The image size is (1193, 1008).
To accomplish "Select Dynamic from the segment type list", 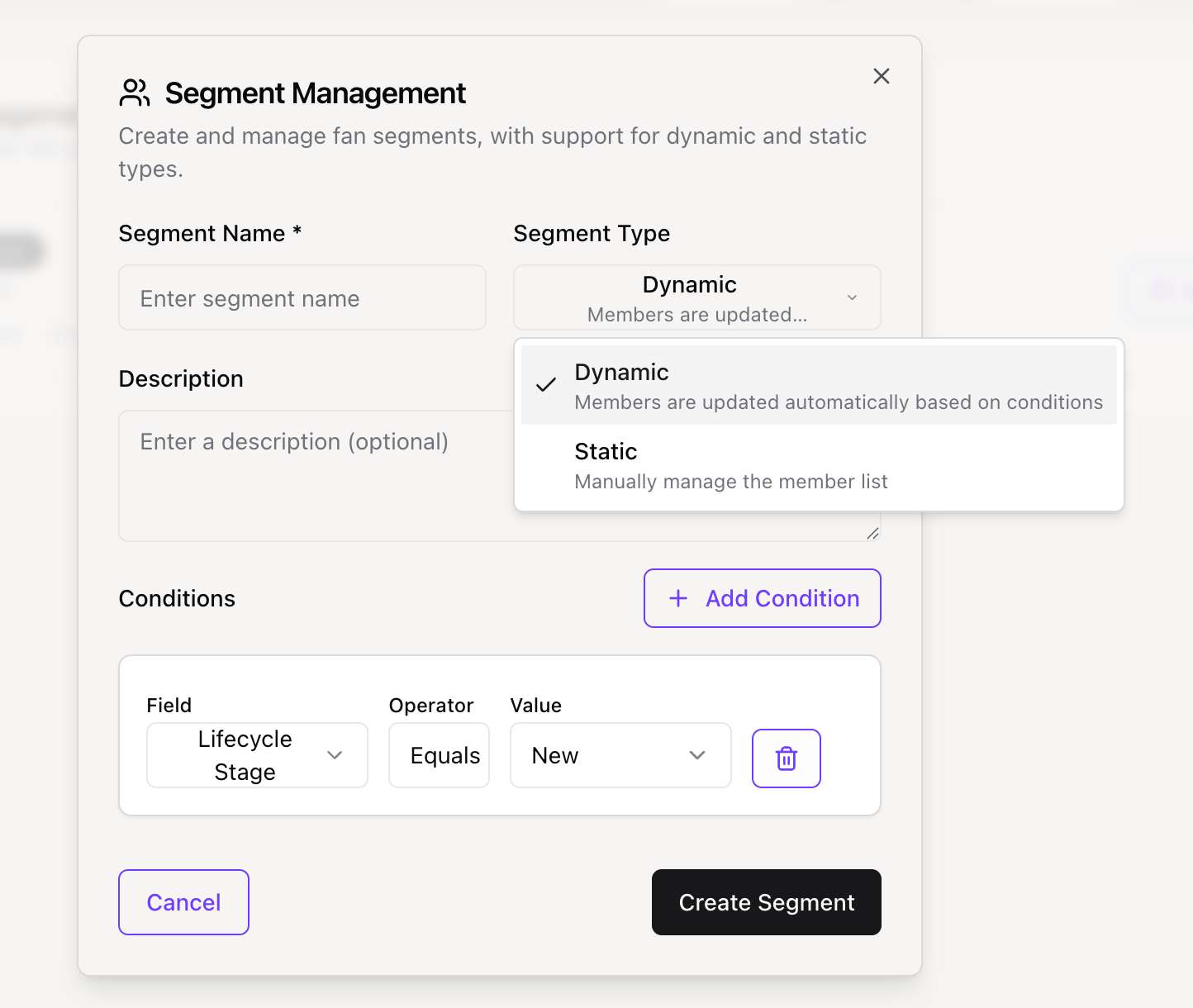I will [818, 386].
